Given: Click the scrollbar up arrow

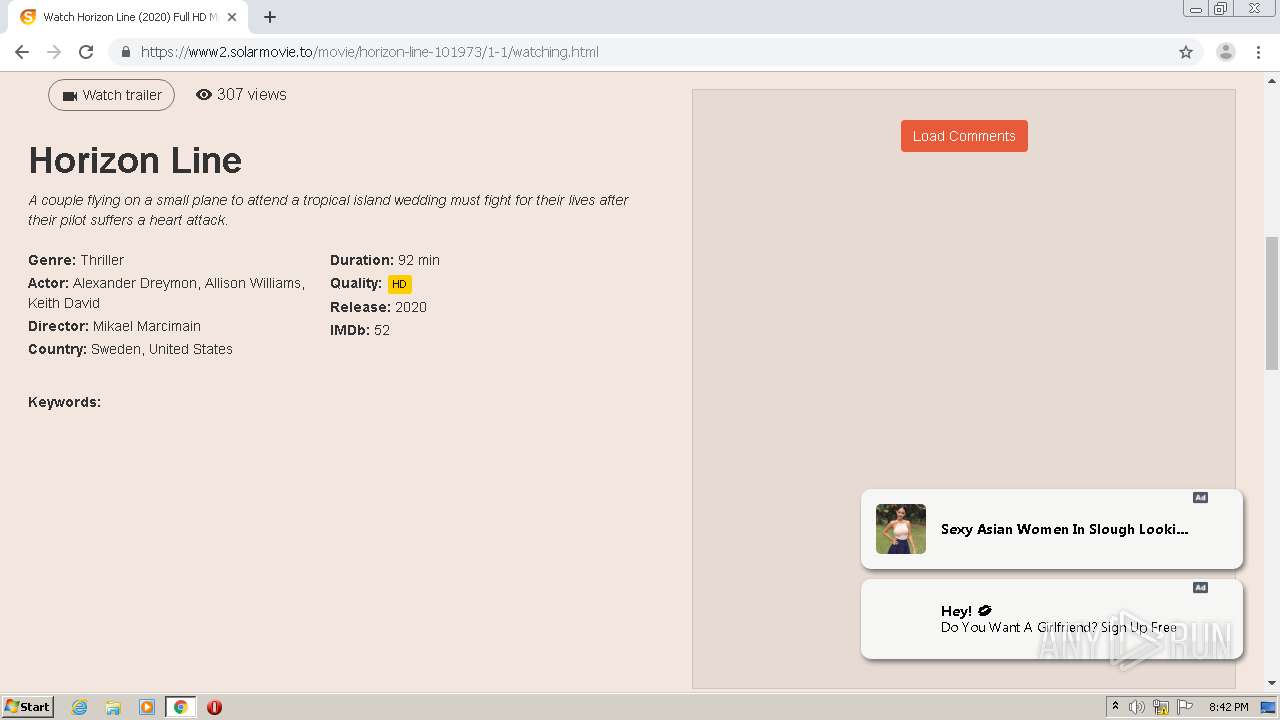Looking at the screenshot, I should tap(1272, 80).
